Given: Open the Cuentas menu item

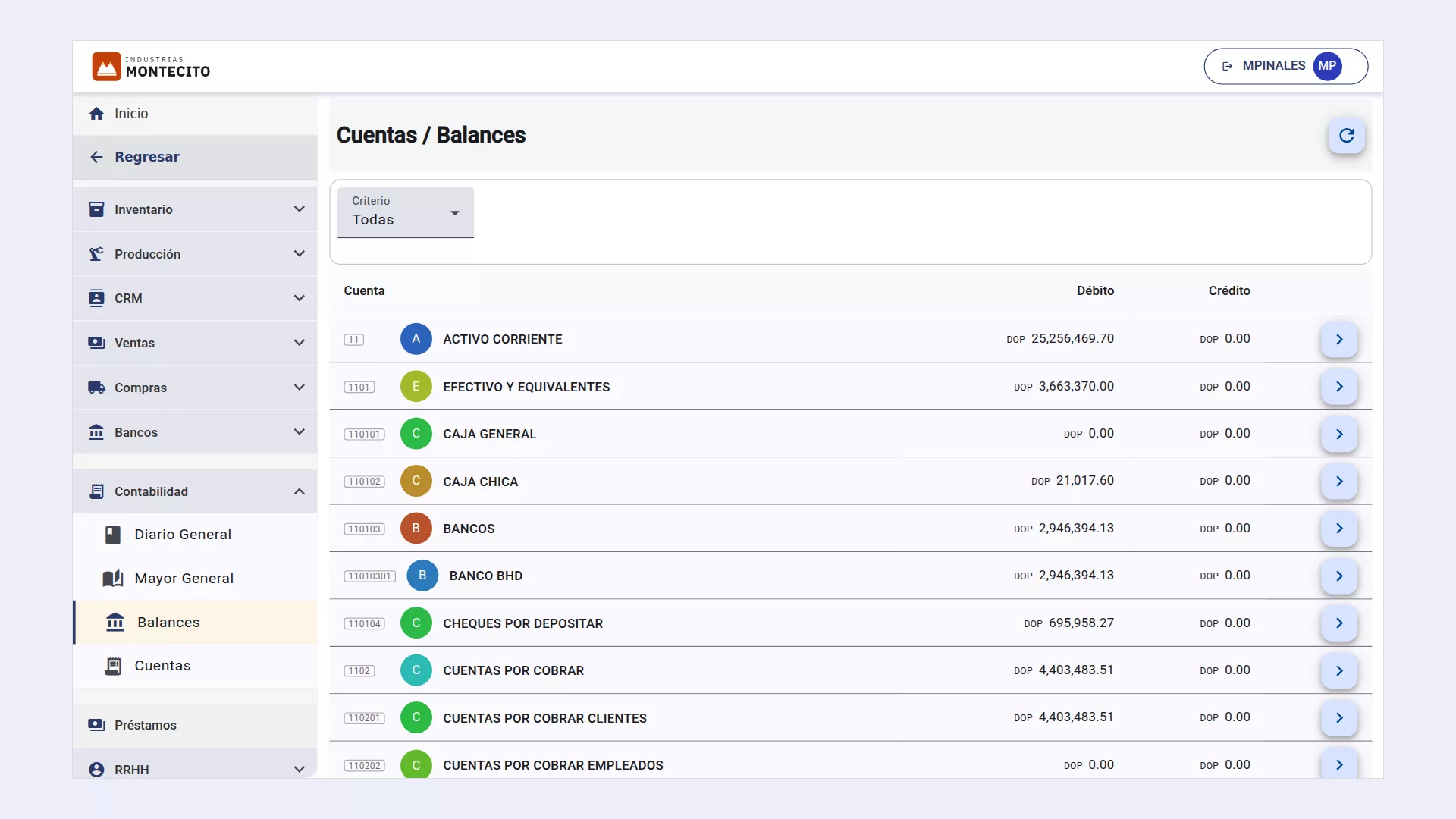Looking at the screenshot, I should pos(196,666).
